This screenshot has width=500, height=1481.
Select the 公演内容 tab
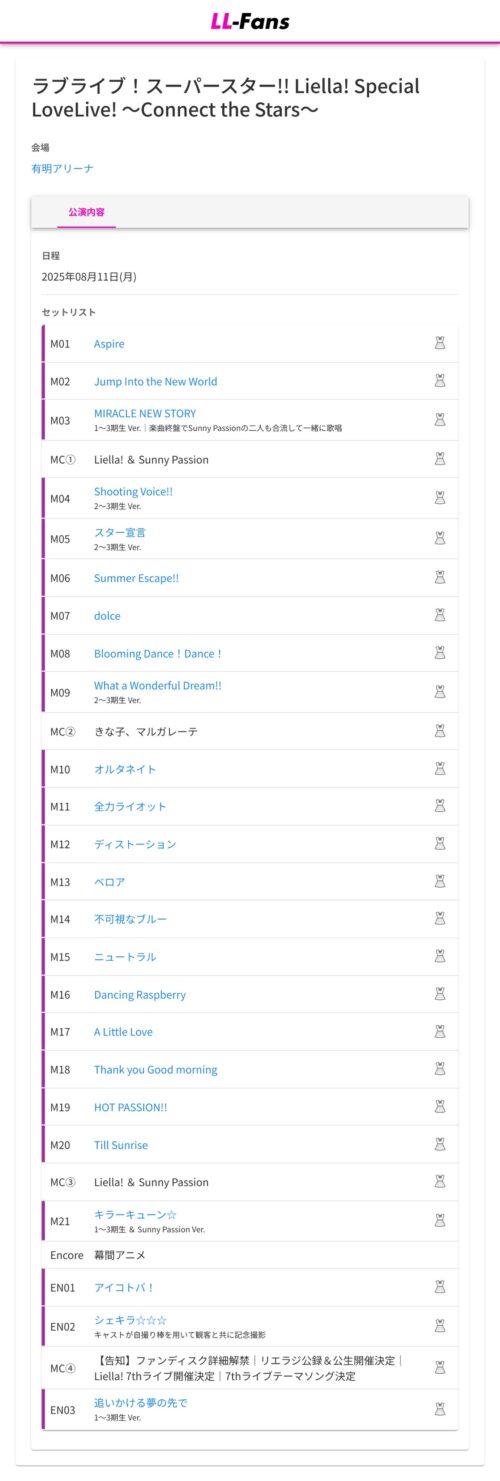click(87, 212)
